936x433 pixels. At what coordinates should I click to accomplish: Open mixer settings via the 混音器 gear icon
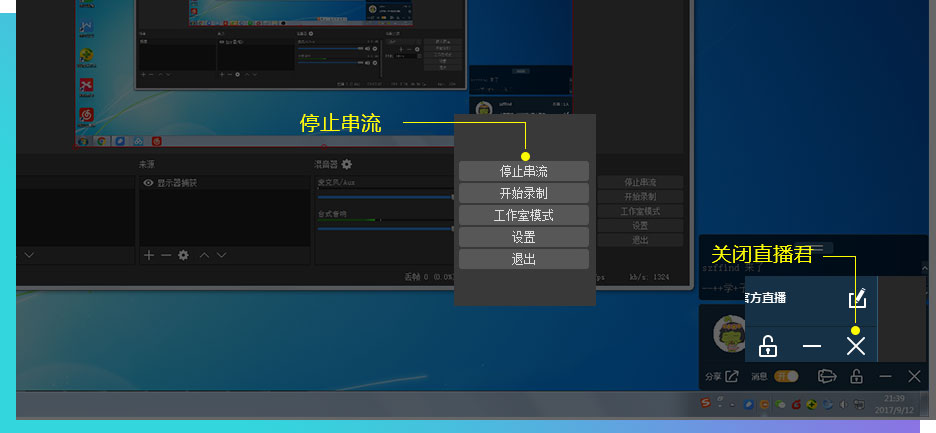point(347,164)
